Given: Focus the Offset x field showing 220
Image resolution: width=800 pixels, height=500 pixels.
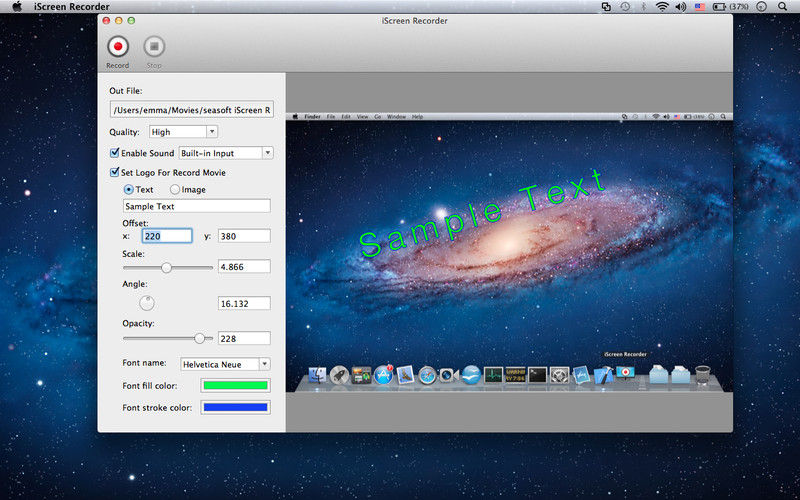Looking at the screenshot, I should (167, 236).
